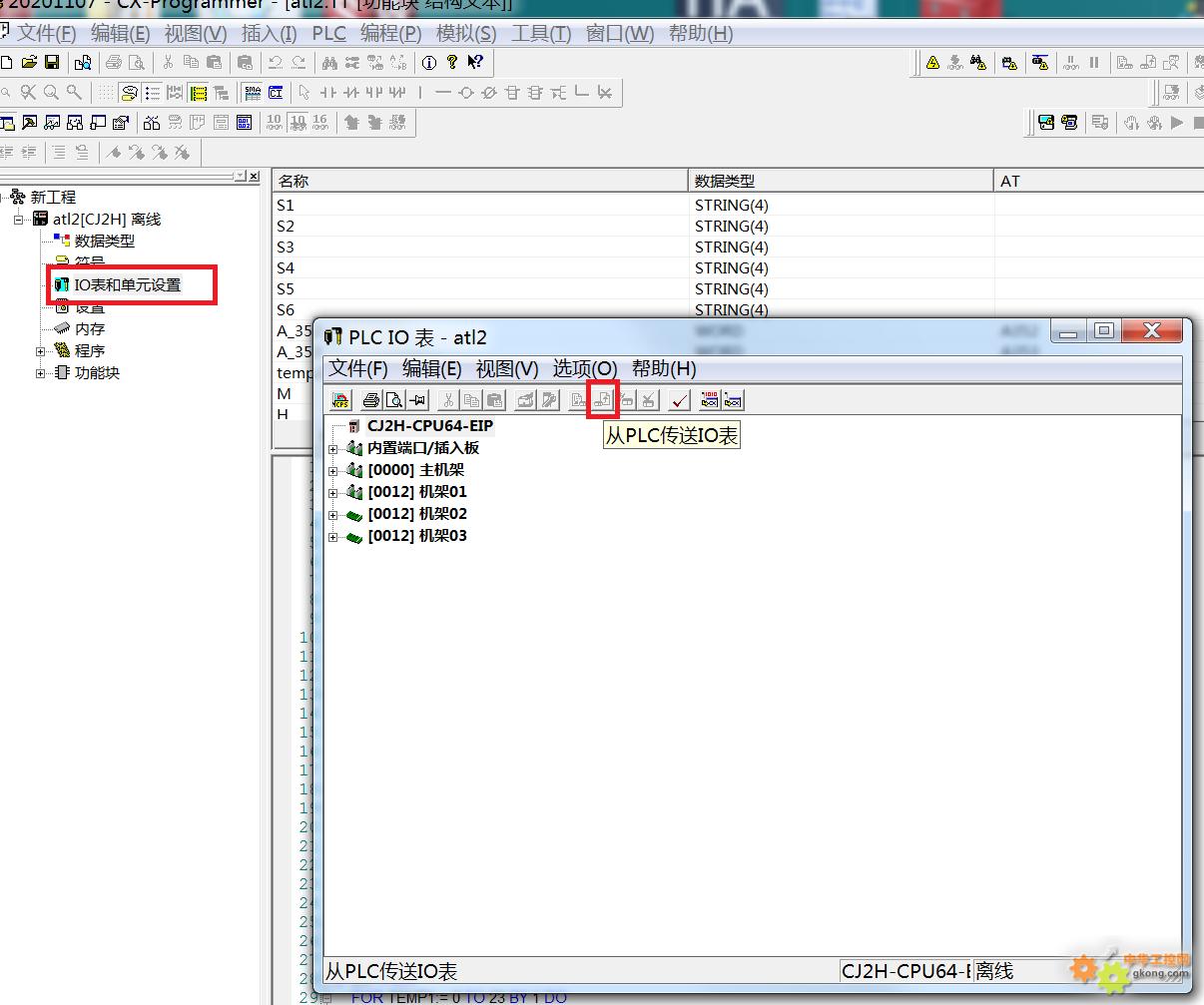Click printer icon in PLC IO table
1204x1005 pixels.
click(370, 400)
